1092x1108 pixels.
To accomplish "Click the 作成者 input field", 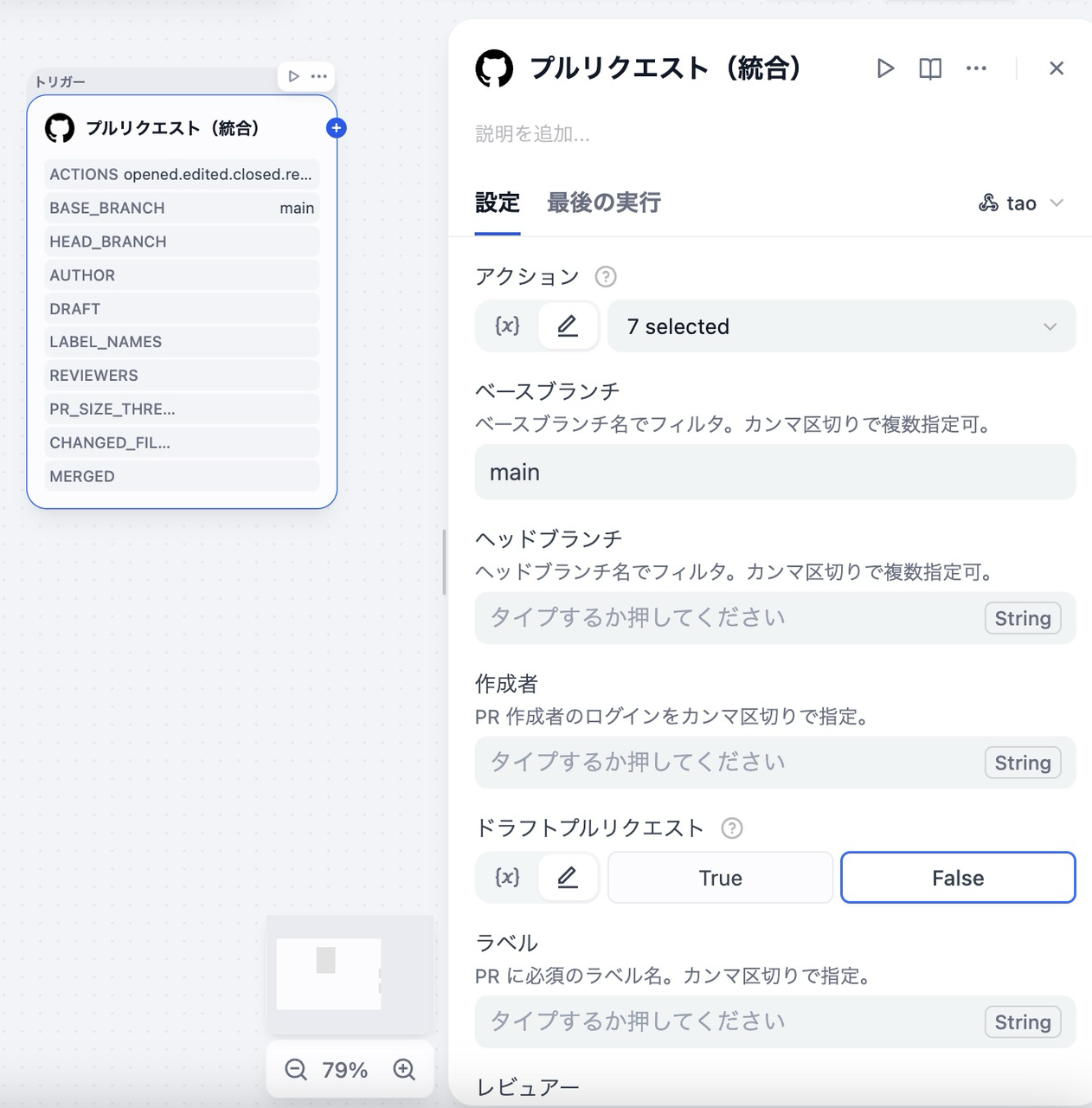I will (775, 763).
